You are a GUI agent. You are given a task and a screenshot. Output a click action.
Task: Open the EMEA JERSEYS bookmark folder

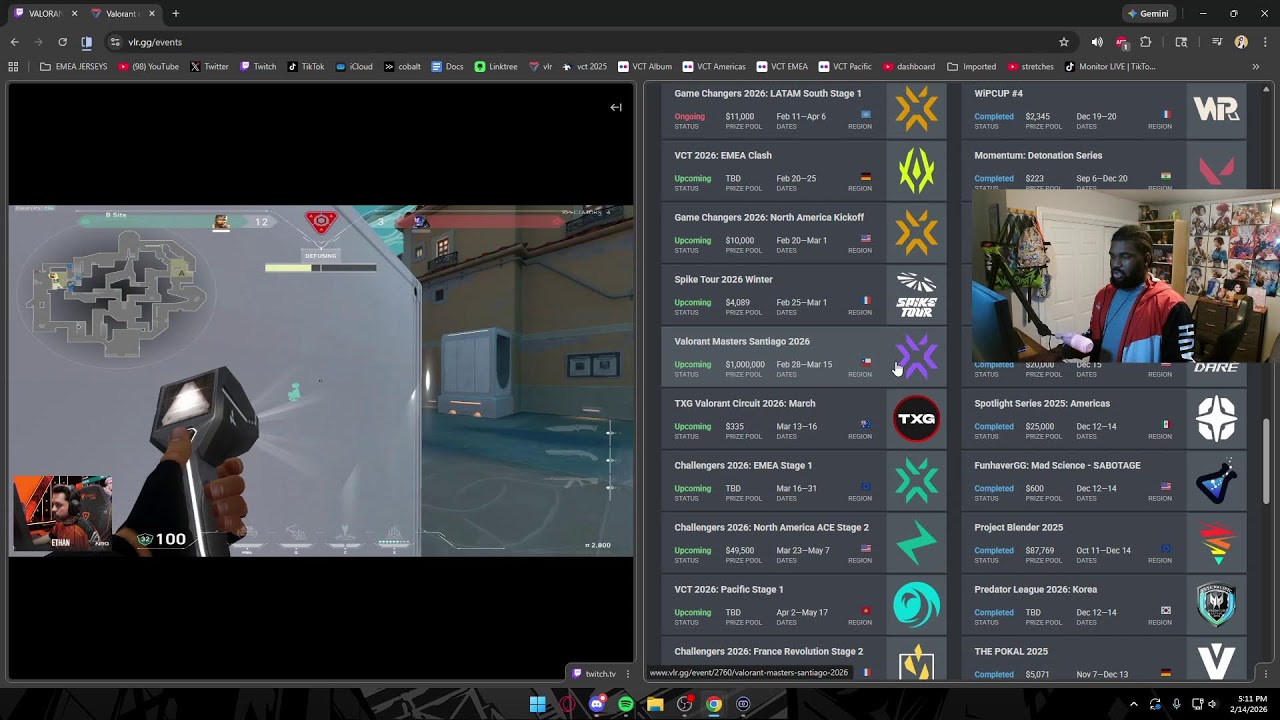click(x=76, y=67)
